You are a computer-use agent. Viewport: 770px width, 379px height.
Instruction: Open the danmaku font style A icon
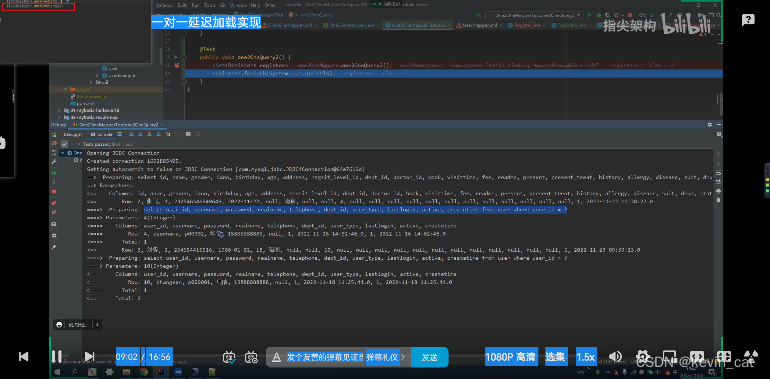click(276, 357)
